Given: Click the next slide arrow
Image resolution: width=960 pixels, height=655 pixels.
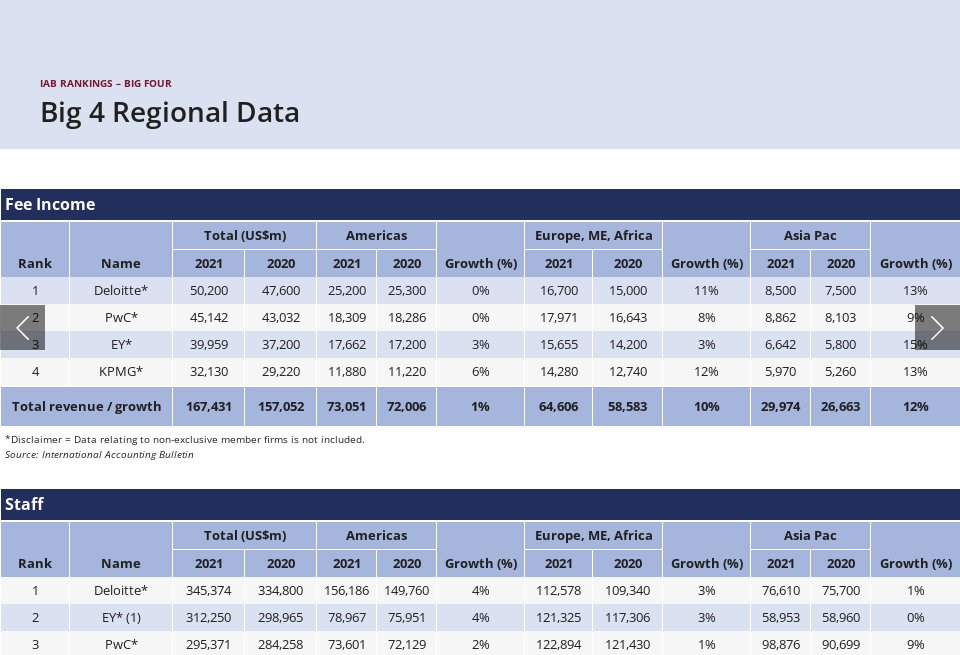Looking at the screenshot, I should tap(937, 328).
